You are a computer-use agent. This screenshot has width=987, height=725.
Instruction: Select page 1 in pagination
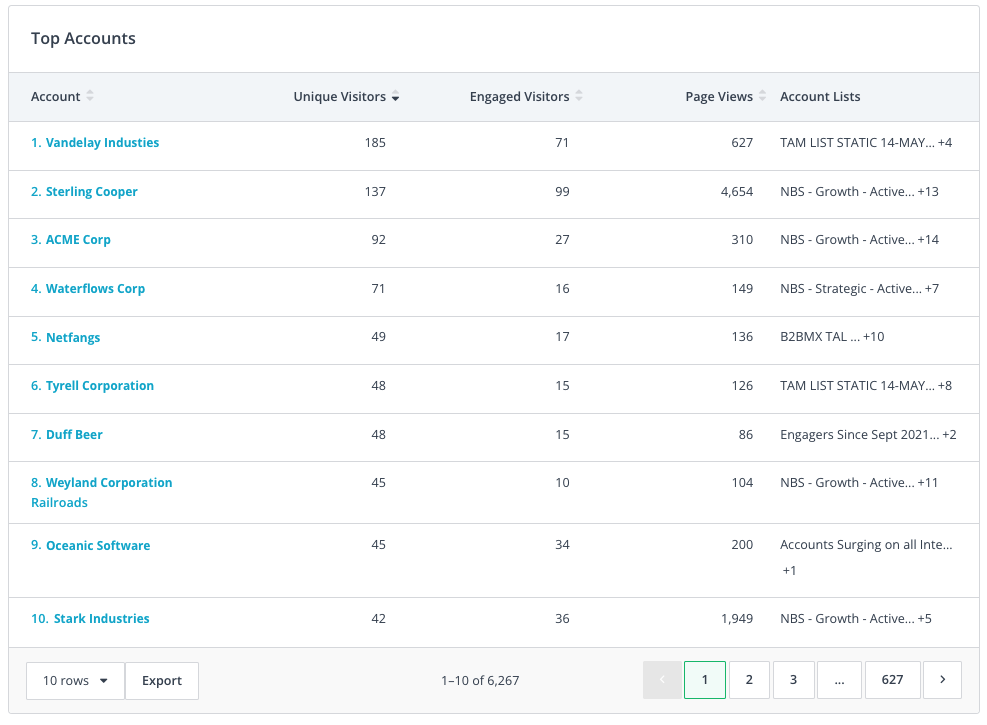705,680
